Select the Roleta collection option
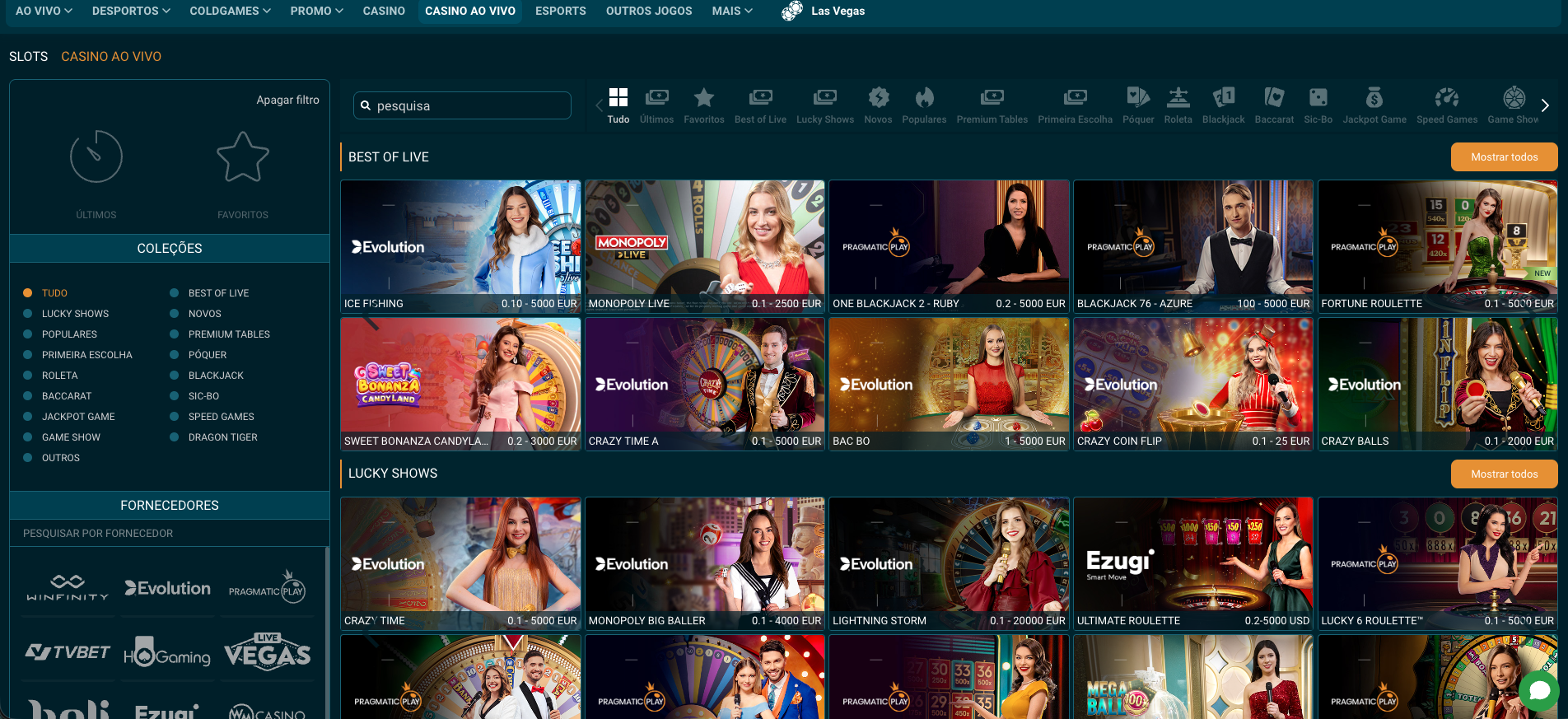 [50, 376]
